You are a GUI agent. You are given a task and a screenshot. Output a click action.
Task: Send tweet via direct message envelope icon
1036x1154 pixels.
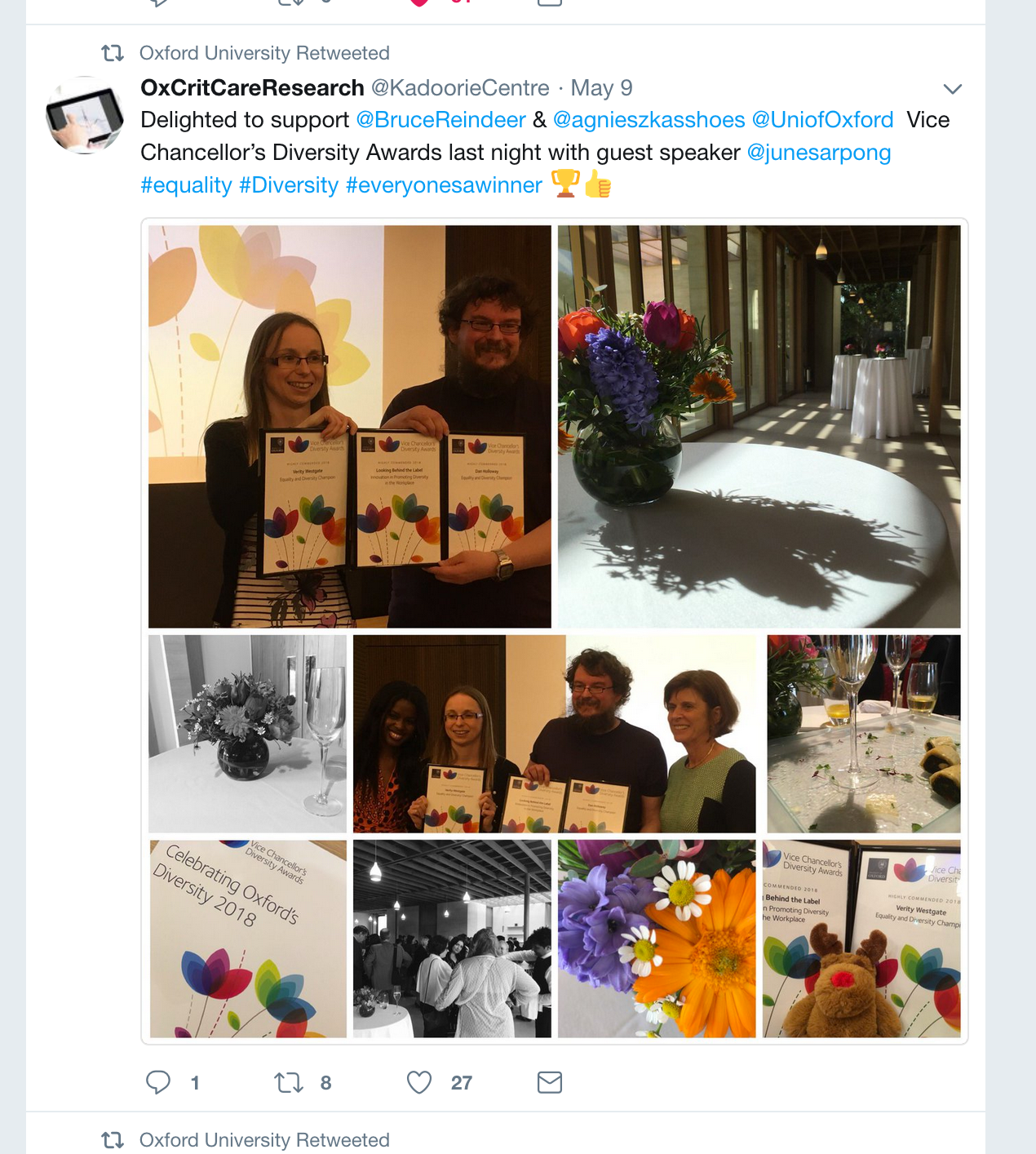tap(550, 1082)
